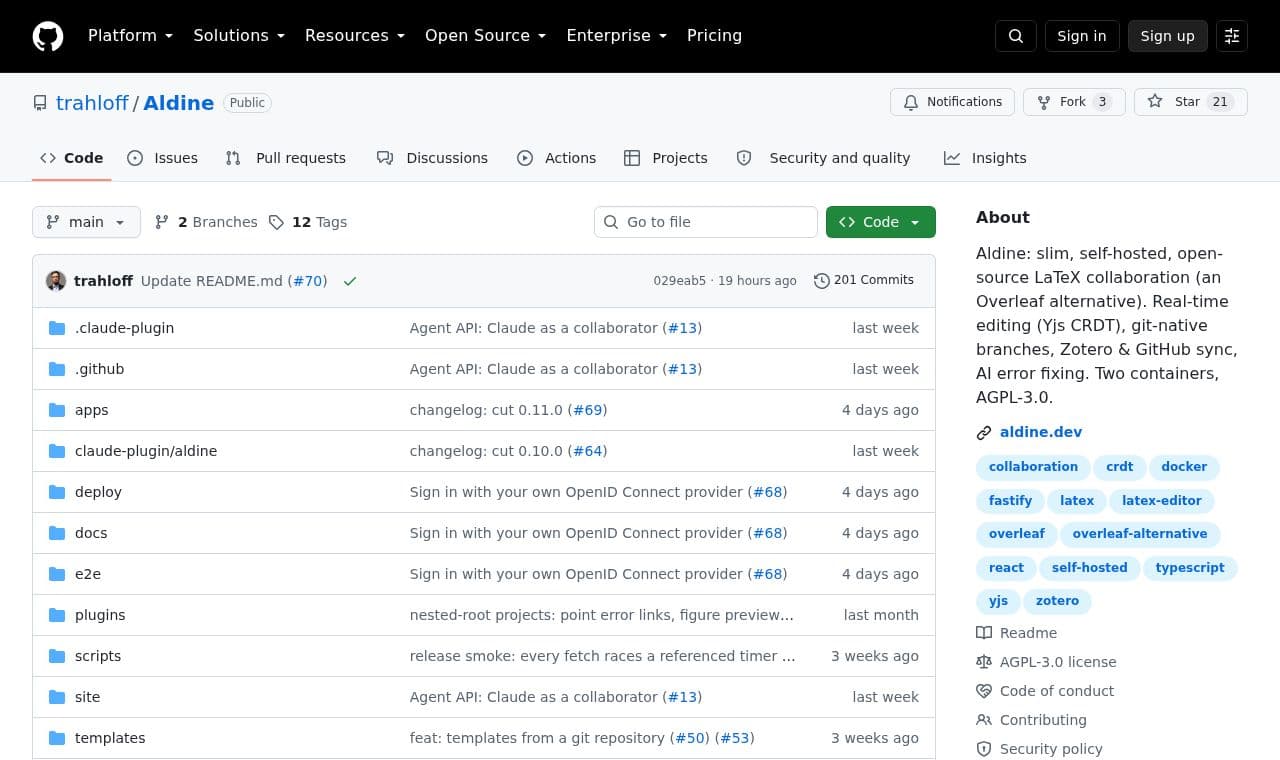Click the Sign in button

tap(1082, 36)
